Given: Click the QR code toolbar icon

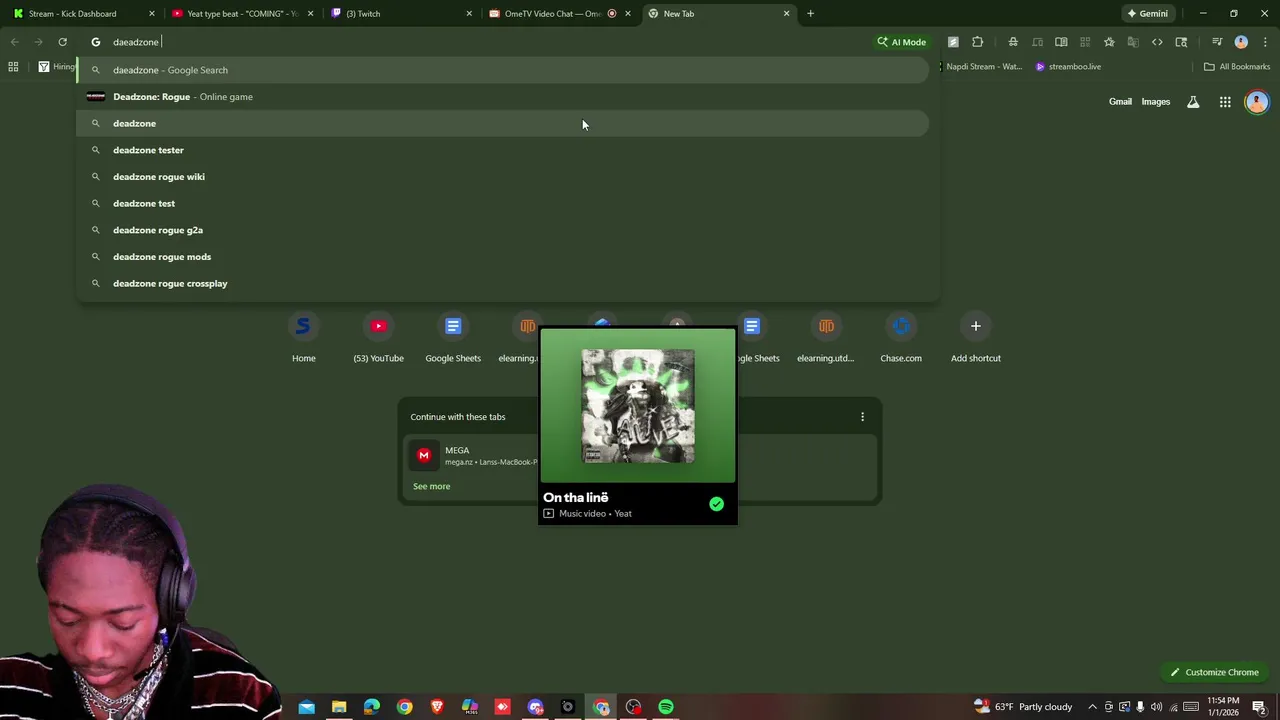Looking at the screenshot, I should pos(1085,42).
